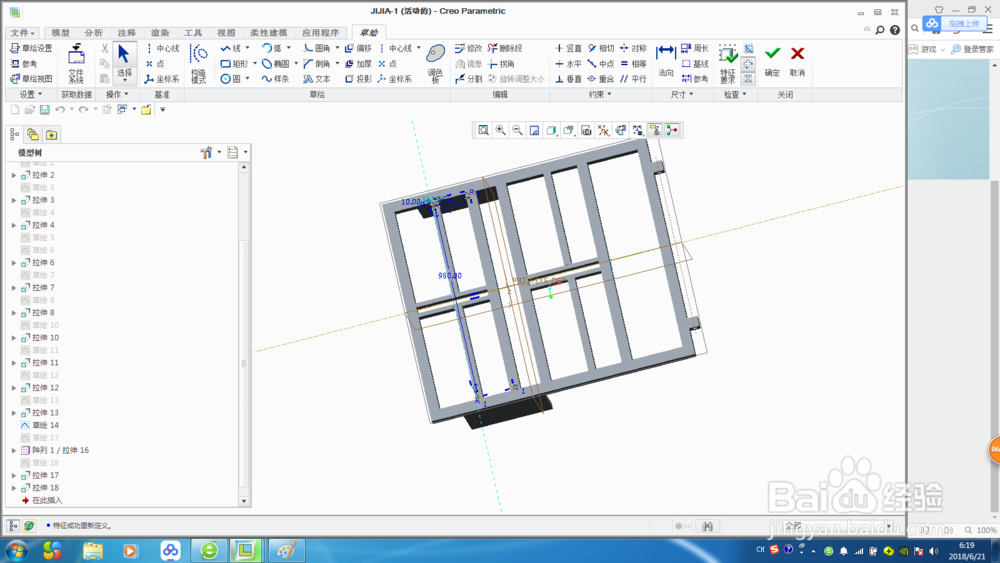Screen dimensions: 1000x563
Task: Apply the 水平 (Horizontal) constraint
Action: tap(568, 64)
